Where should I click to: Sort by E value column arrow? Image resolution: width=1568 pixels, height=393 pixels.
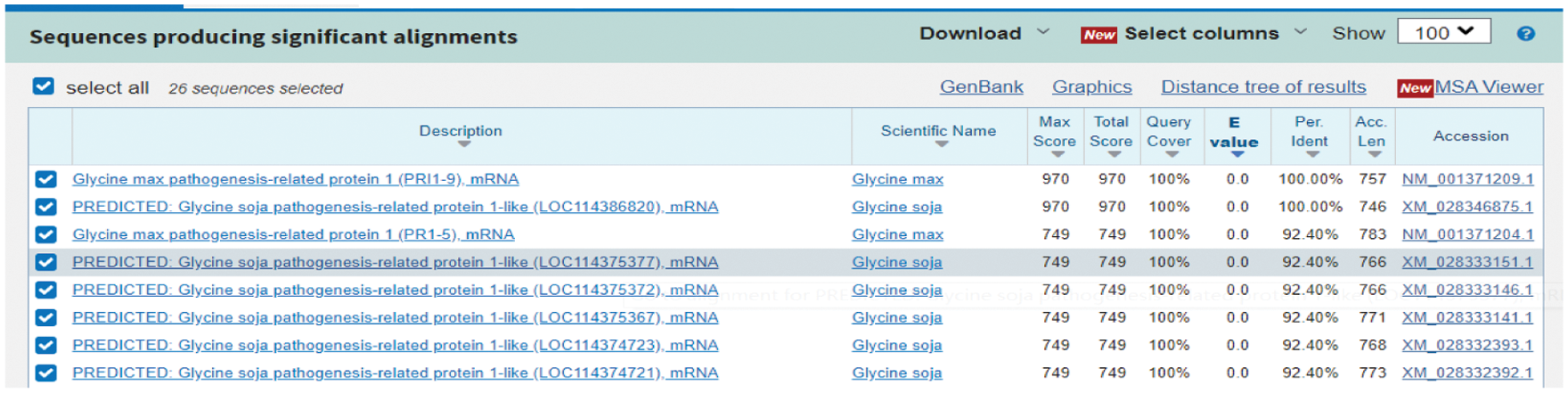point(1237,155)
